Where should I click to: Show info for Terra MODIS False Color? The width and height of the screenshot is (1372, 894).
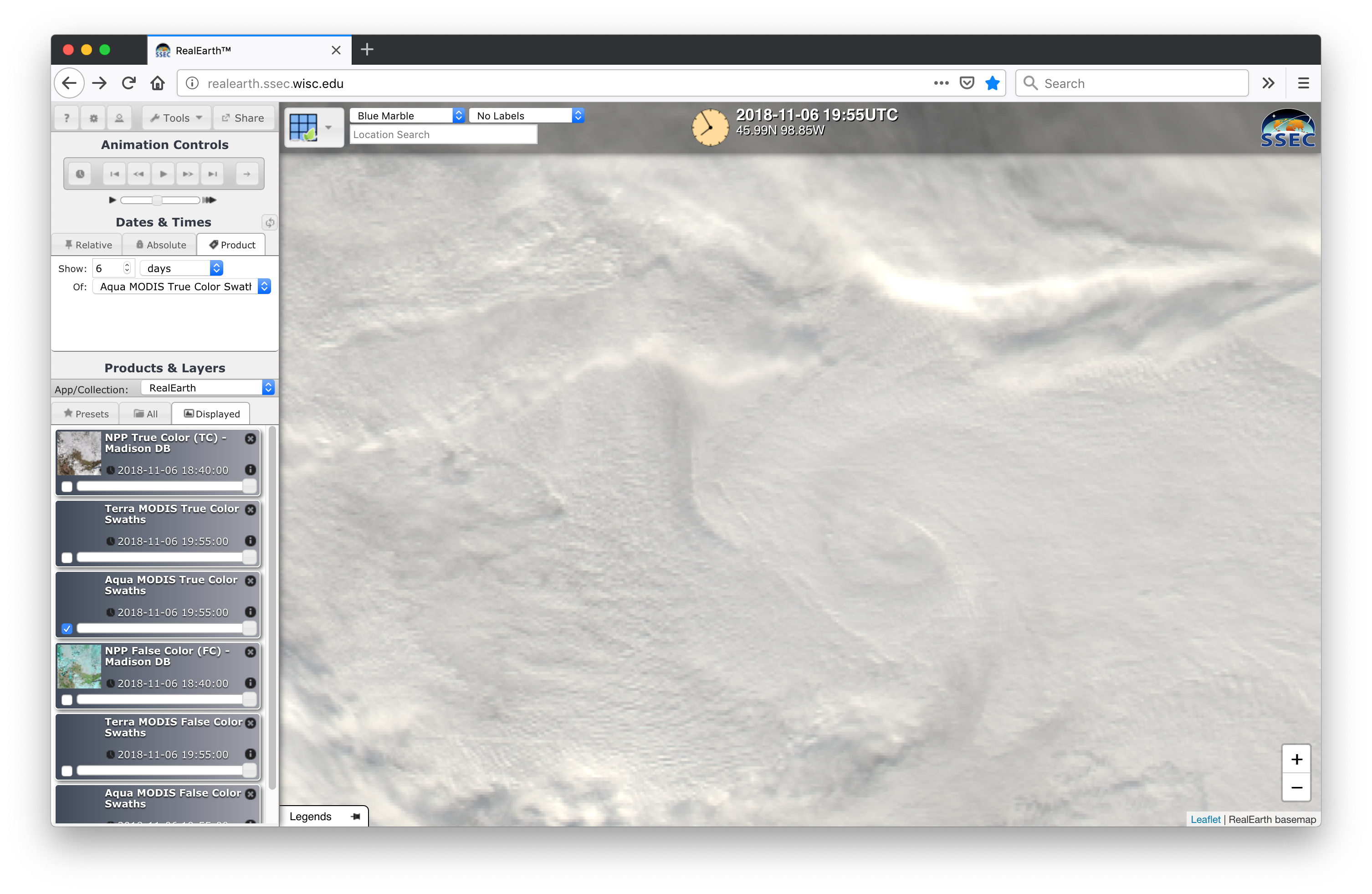[251, 754]
